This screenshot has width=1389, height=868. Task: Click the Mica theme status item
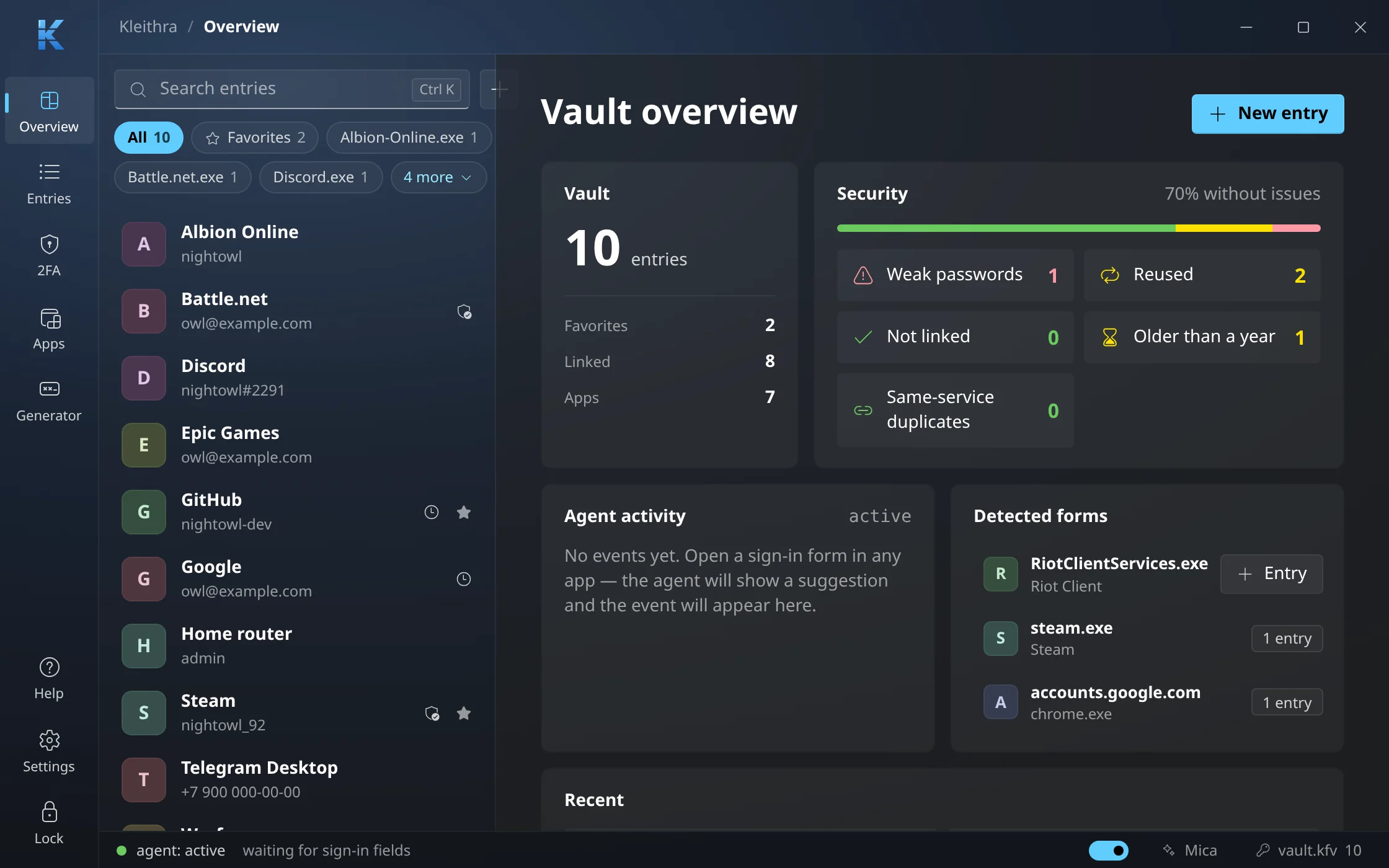pos(1189,850)
